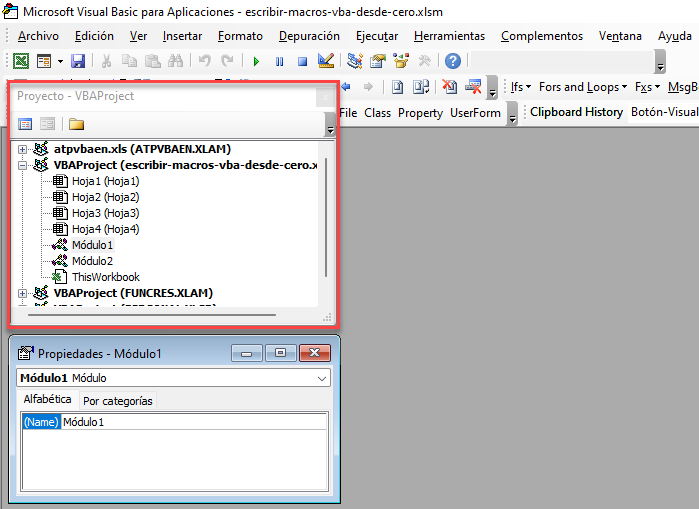
Task: Select Hoja3 (Hoja3) in project tree
Action: pos(106,213)
